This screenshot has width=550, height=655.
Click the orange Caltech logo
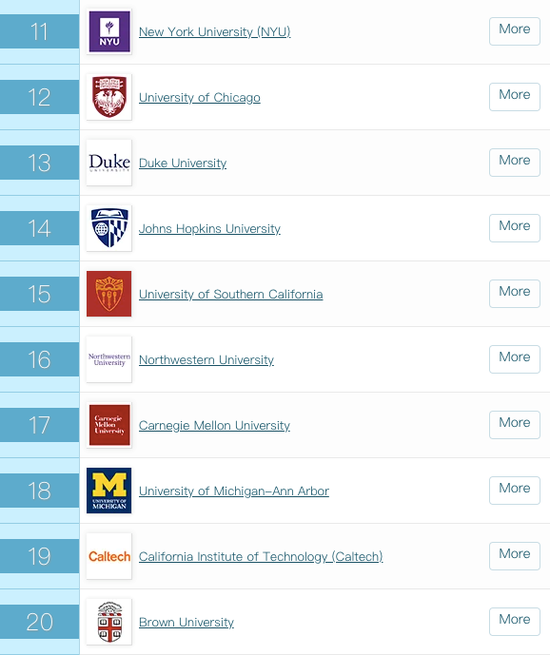(x=109, y=556)
